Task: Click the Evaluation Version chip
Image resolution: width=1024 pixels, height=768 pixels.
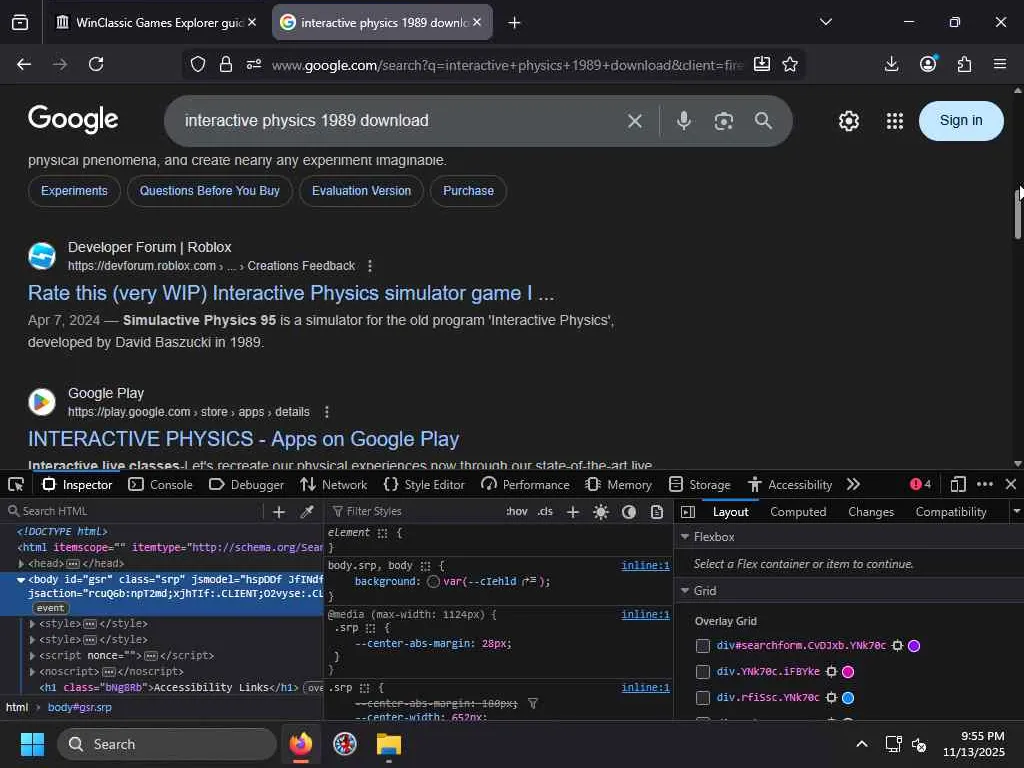Action: (x=361, y=191)
